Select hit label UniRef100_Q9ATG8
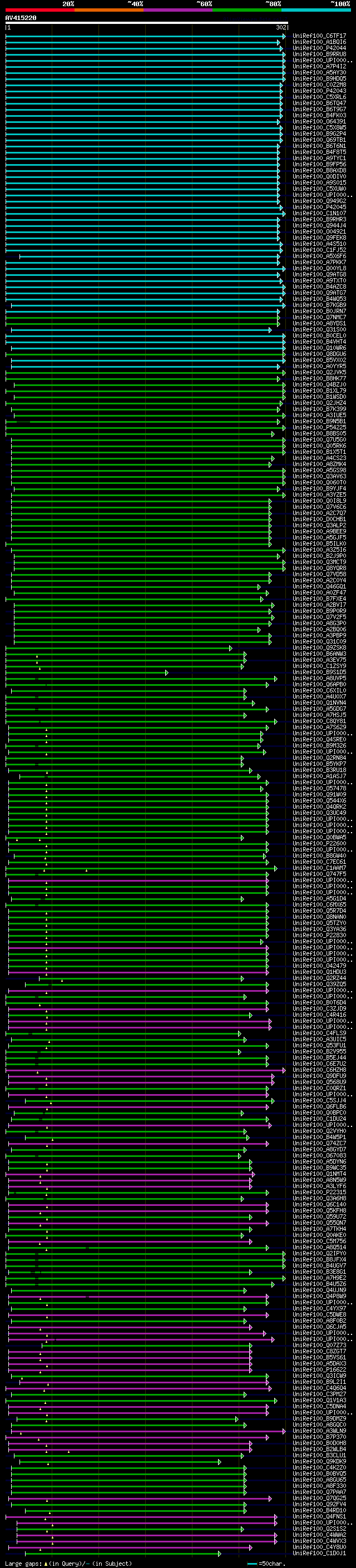This screenshot has width=356, height=1568. [x=319, y=275]
